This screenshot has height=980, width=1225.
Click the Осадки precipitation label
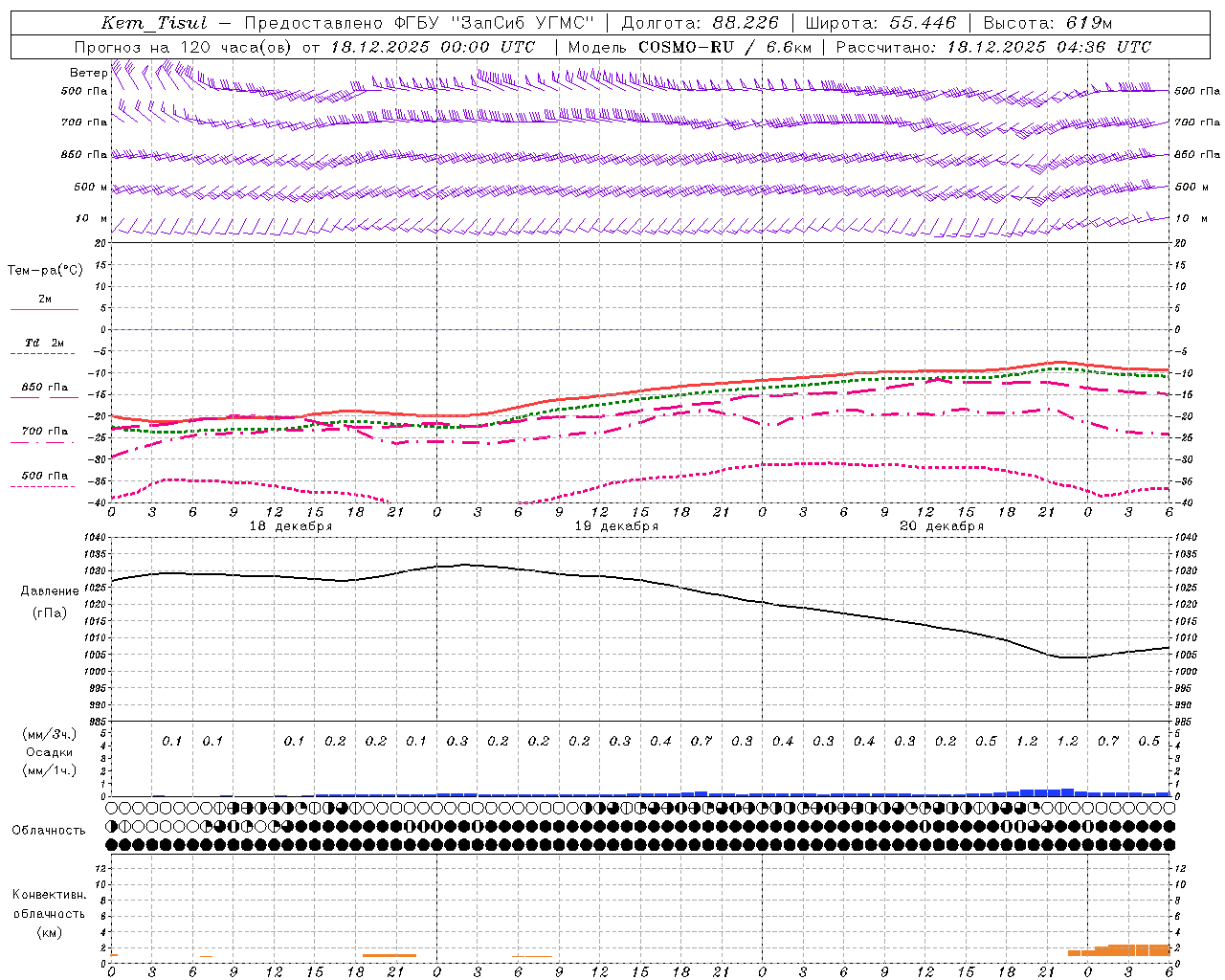(49, 752)
